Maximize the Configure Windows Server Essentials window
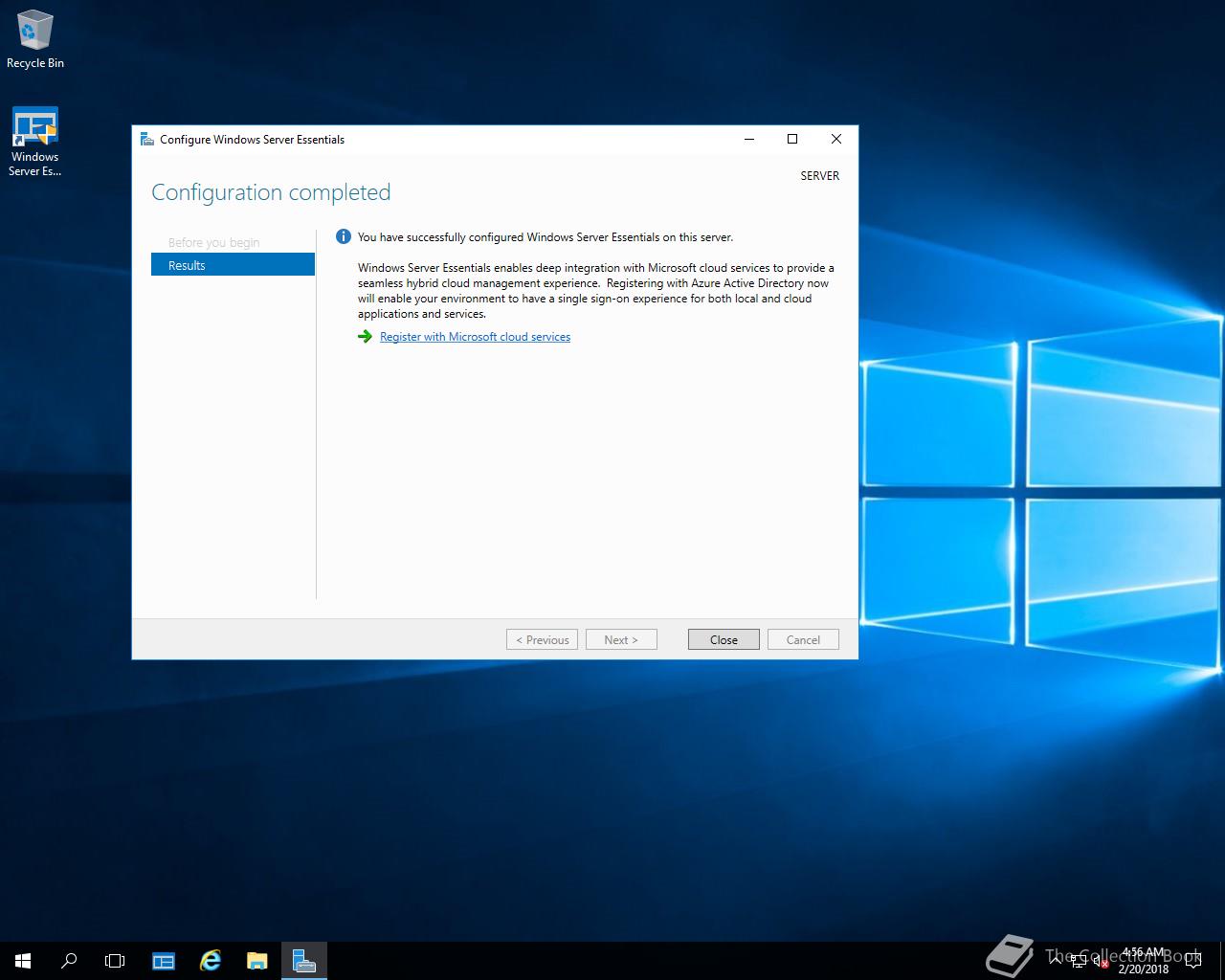 coord(792,139)
